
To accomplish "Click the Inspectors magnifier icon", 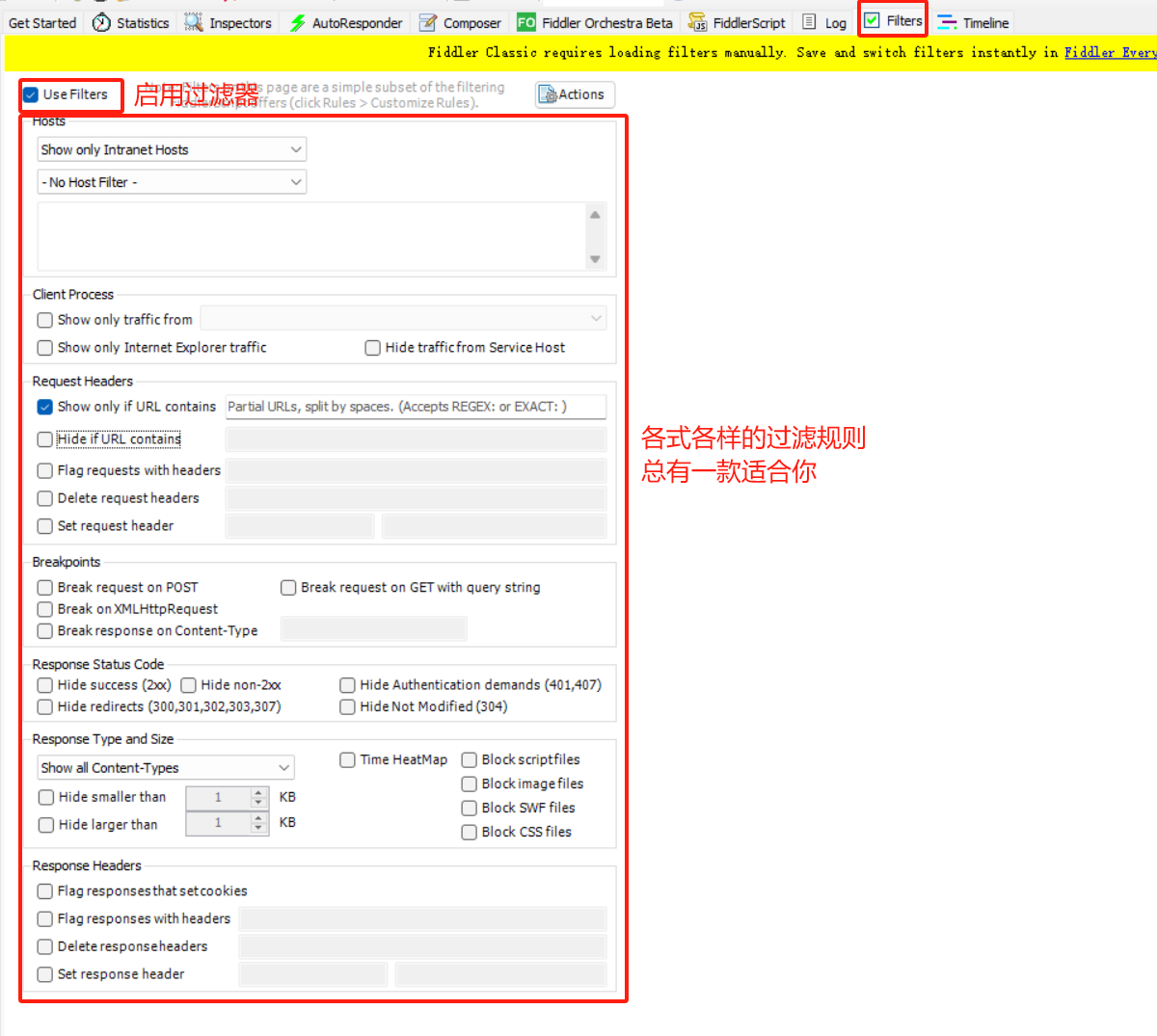I will (x=194, y=22).
